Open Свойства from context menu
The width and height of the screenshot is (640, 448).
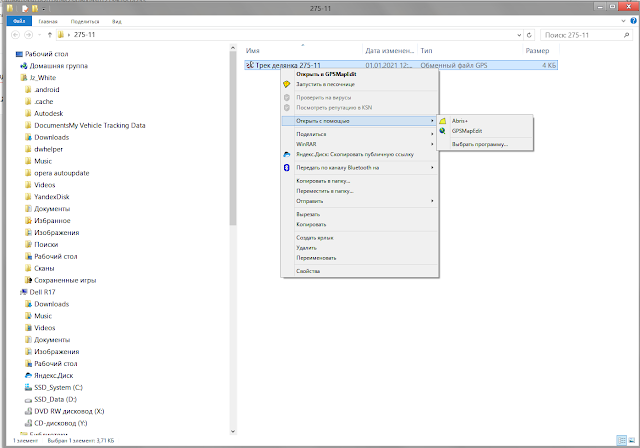tap(360, 271)
